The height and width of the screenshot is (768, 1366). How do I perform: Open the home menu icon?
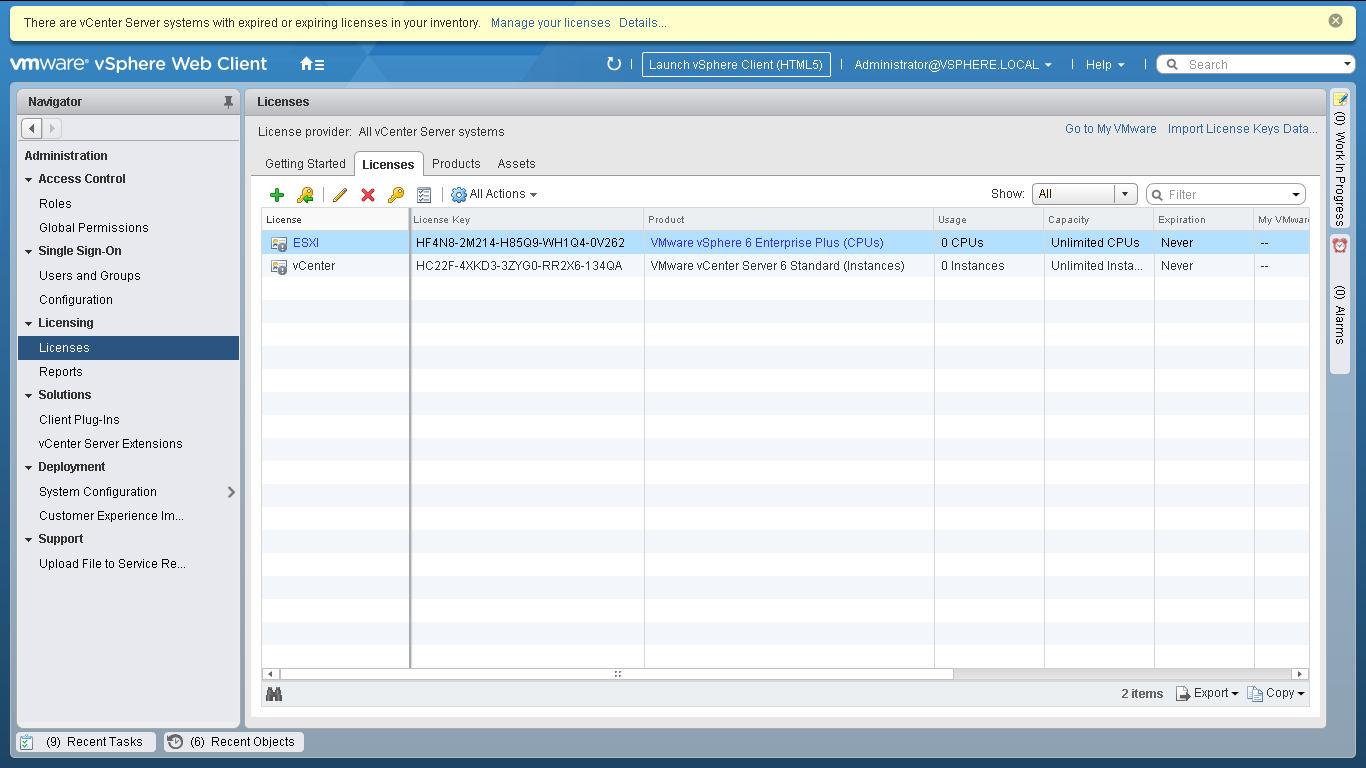(312, 64)
